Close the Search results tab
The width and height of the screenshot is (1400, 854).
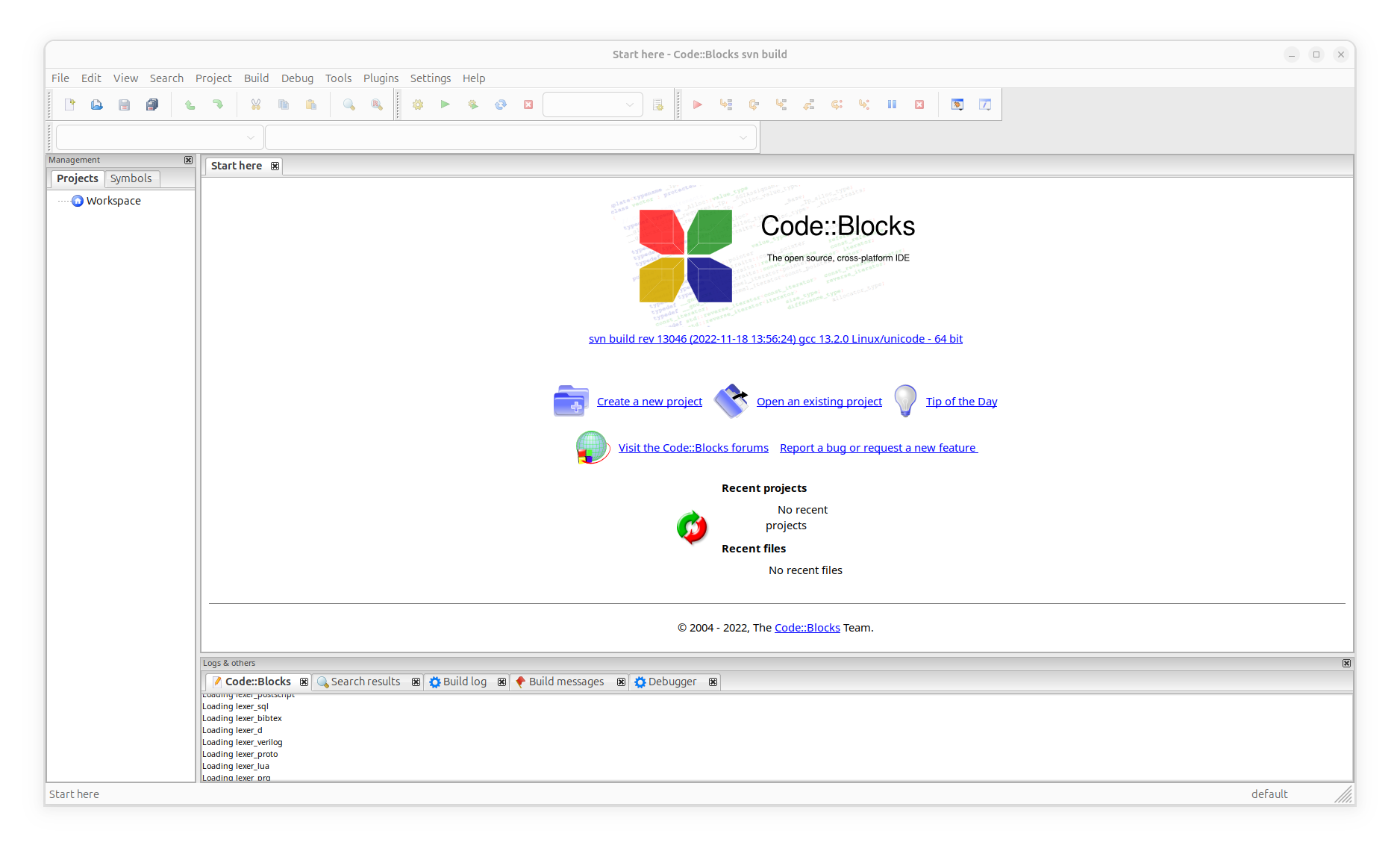point(416,682)
